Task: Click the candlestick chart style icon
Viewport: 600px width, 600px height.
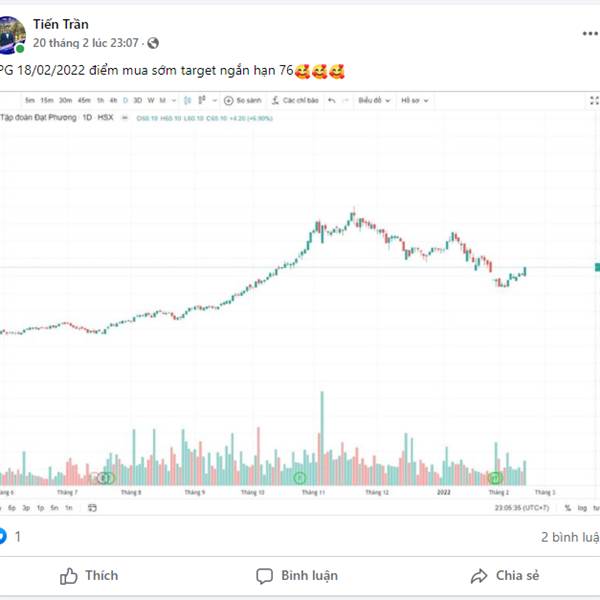Action: coord(187,101)
